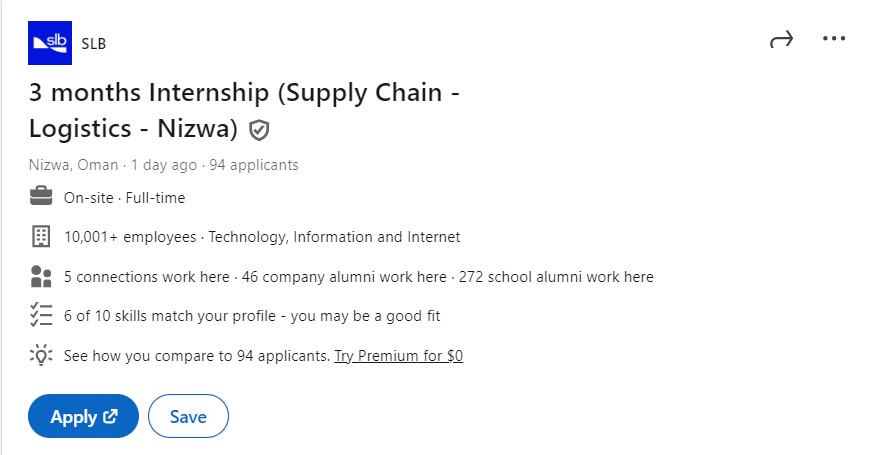Screen dimensions: 884x455
Task: Click the external link icon on Apply
Action: click(x=110, y=416)
